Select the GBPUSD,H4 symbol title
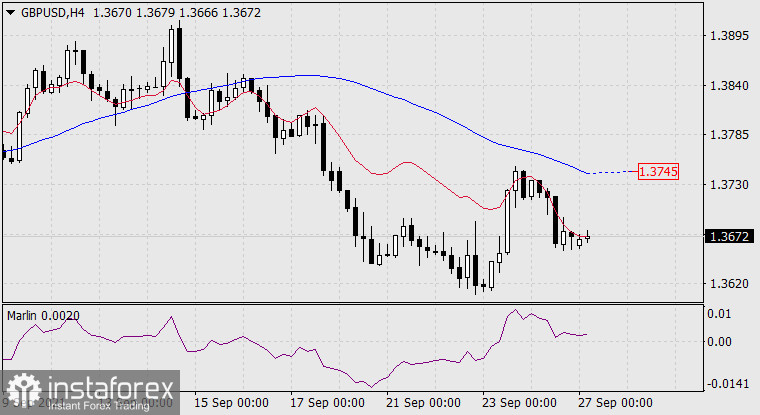The width and height of the screenshot is (760, 415). (x=52, y=13)
